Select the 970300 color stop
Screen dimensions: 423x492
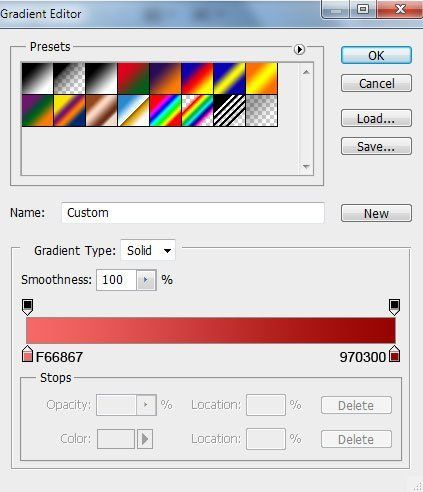coord(395,354)
